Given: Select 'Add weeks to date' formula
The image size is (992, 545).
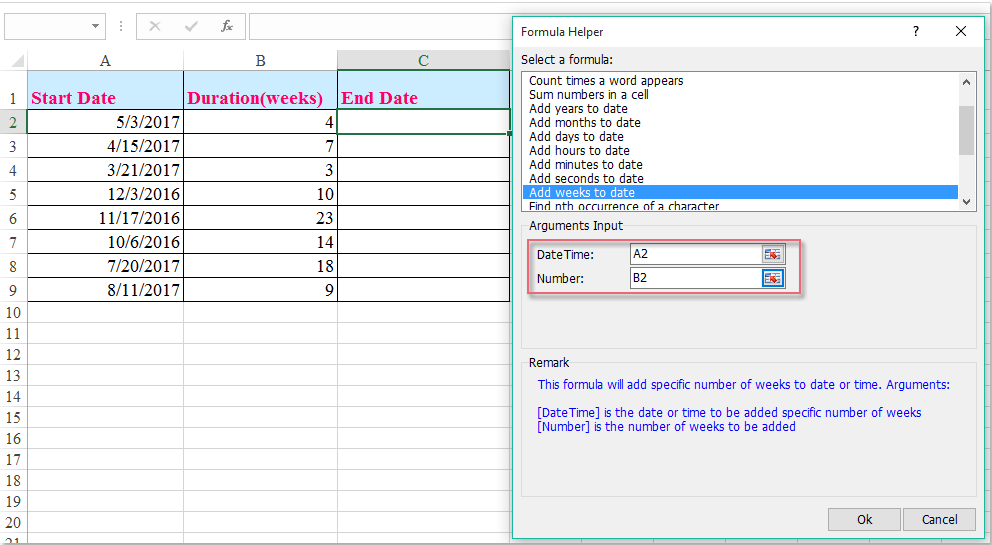Looking at the screenshot, I should pos(740,192).
